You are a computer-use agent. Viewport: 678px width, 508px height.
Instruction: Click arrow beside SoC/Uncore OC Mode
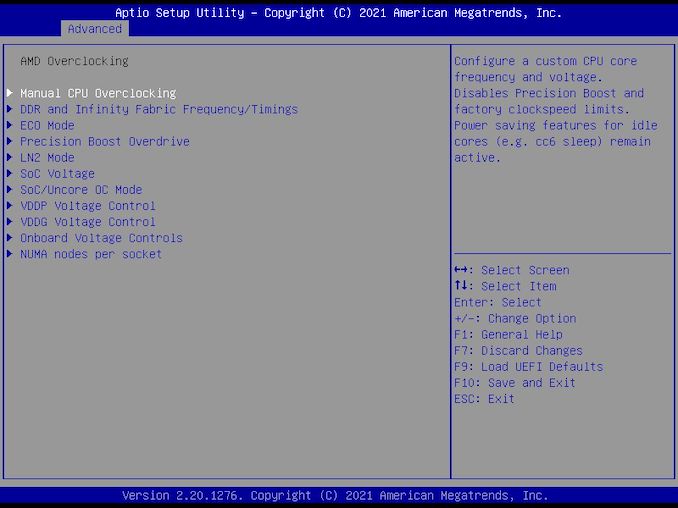click(10, 189)
